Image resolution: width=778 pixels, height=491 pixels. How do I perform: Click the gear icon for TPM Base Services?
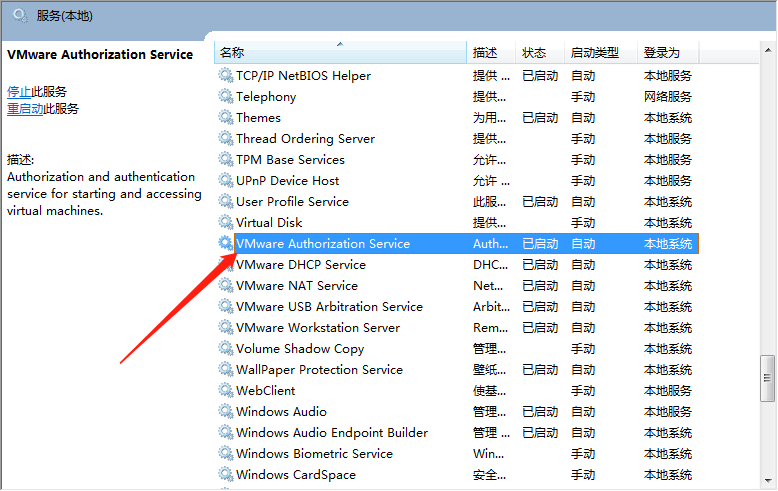click(x=226, y=159)
